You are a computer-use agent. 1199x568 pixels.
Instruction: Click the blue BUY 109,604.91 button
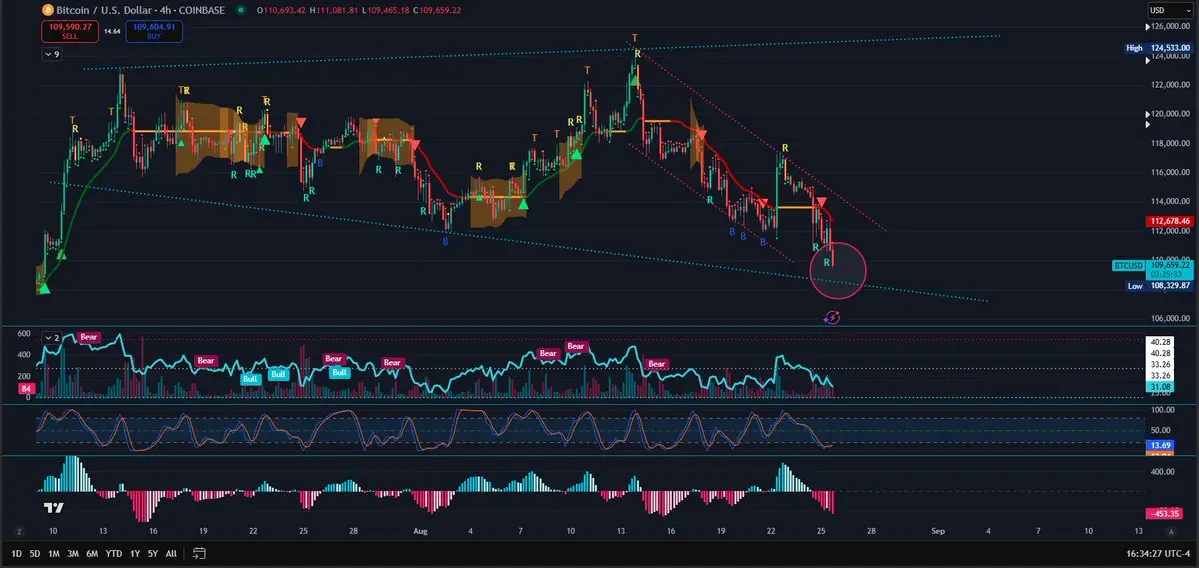154,31
